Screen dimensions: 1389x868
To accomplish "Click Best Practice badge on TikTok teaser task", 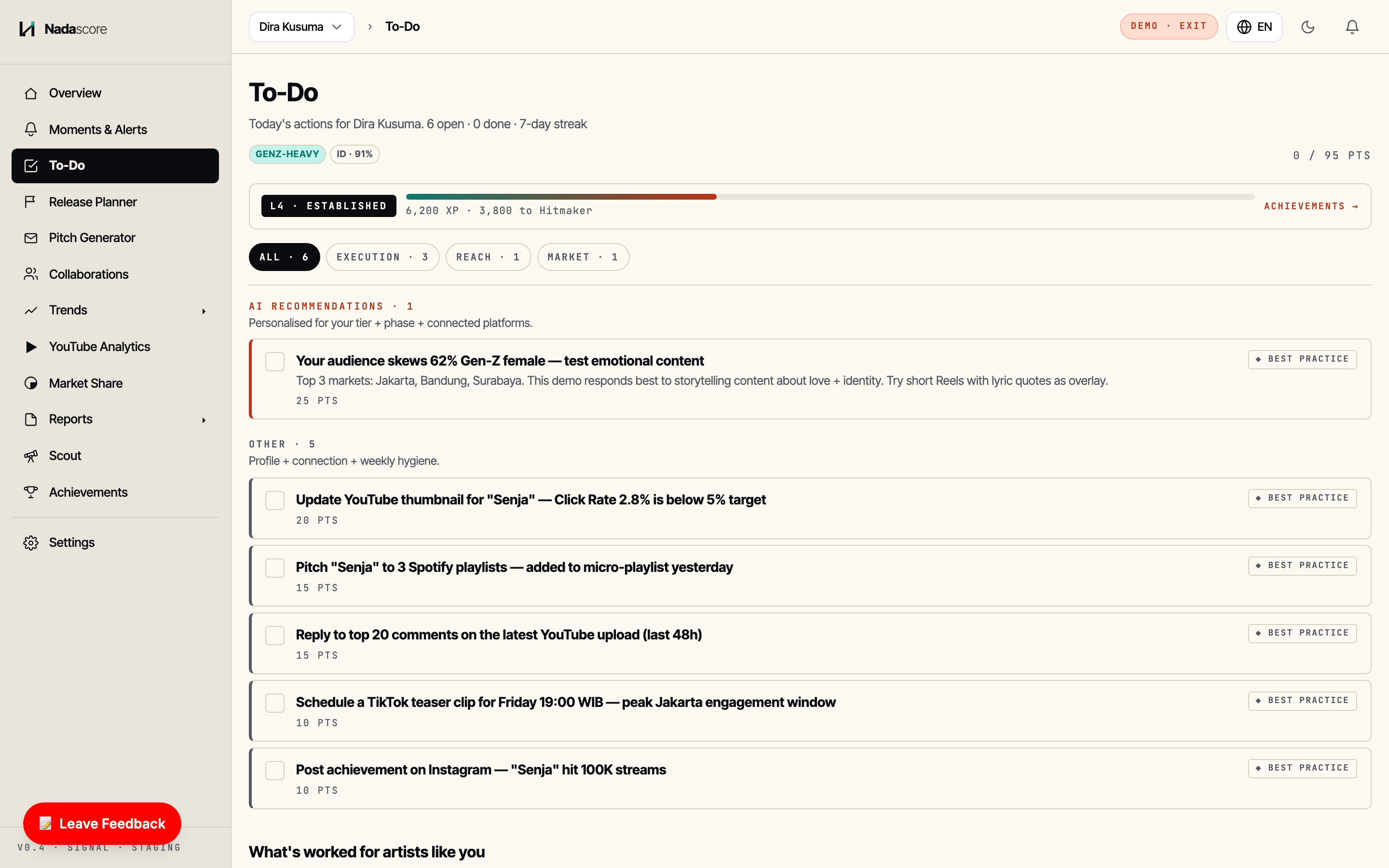I will click(x=1302, y=701).
